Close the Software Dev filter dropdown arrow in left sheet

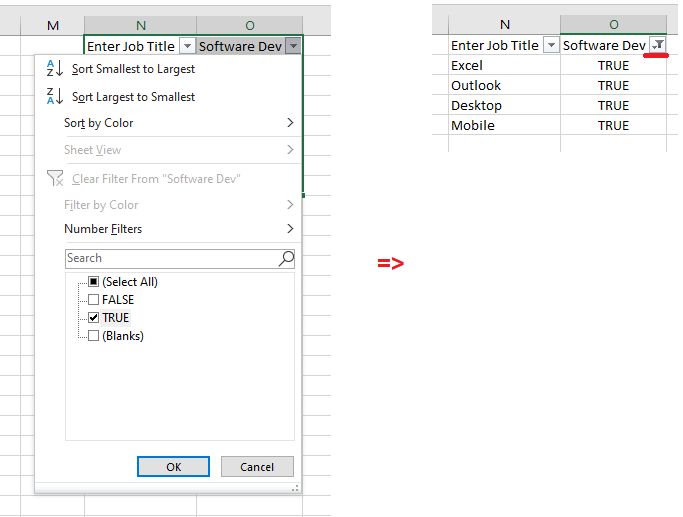(293, 46)
